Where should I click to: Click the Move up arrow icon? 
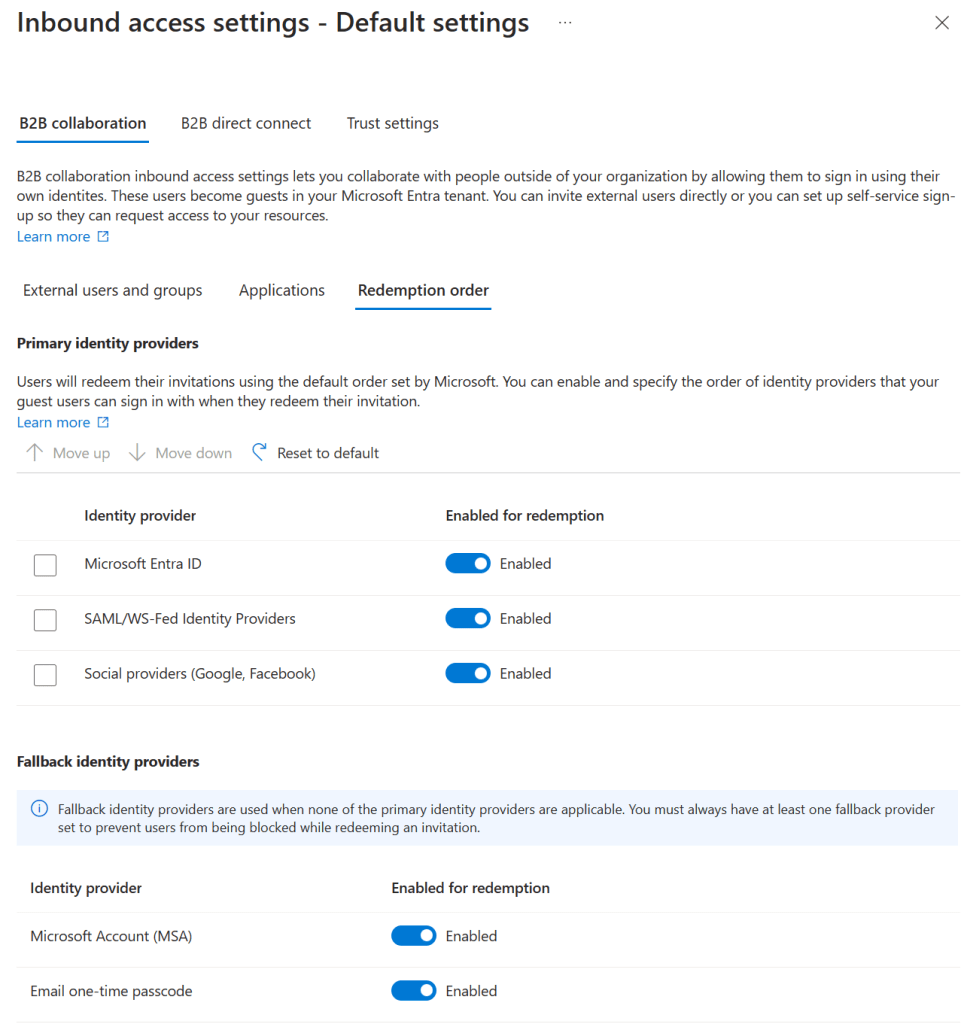(x=35, y=453)
